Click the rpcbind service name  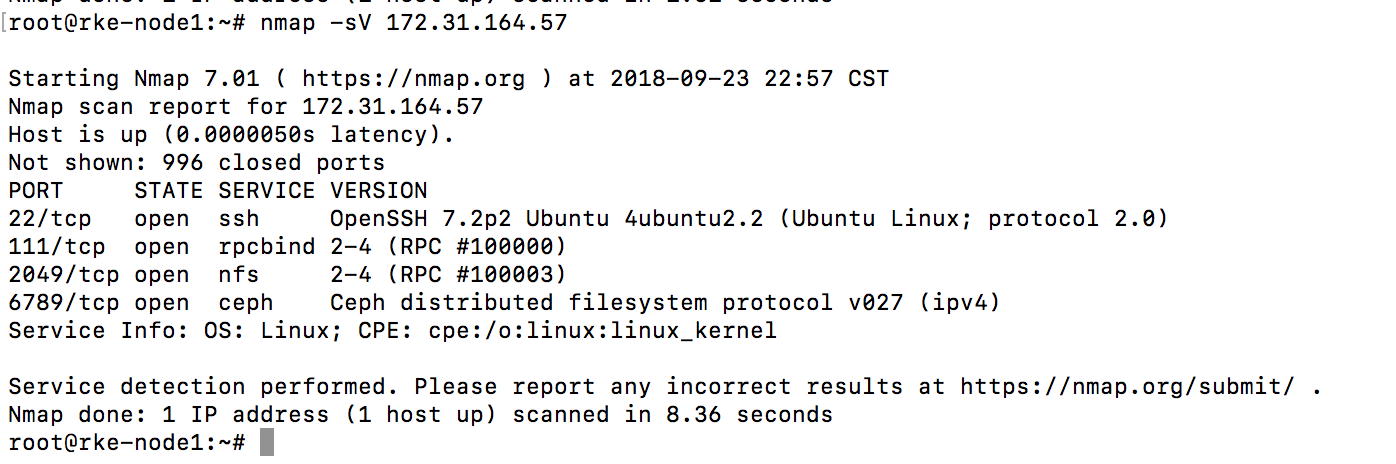pyautogui.click(x=266, y=247)
